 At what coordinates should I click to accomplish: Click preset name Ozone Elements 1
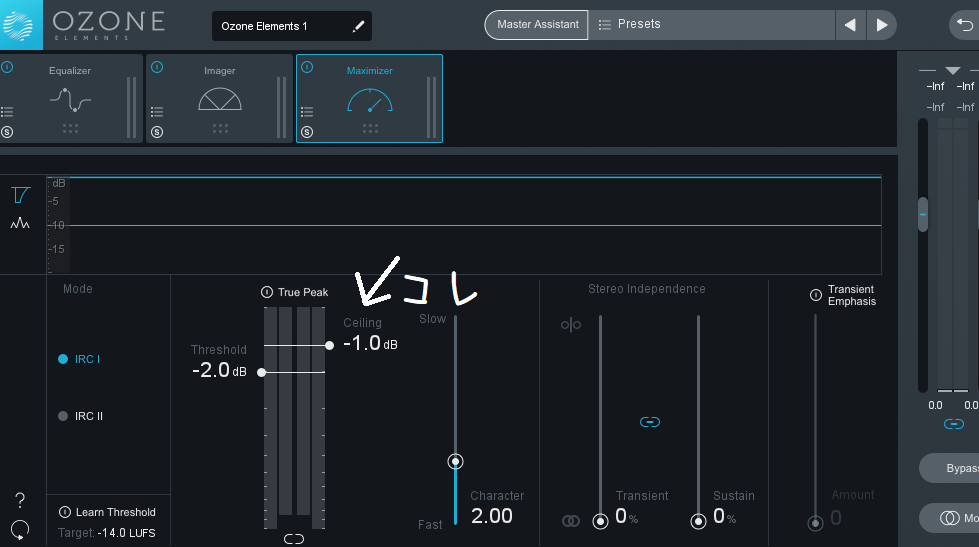(264, 26)
